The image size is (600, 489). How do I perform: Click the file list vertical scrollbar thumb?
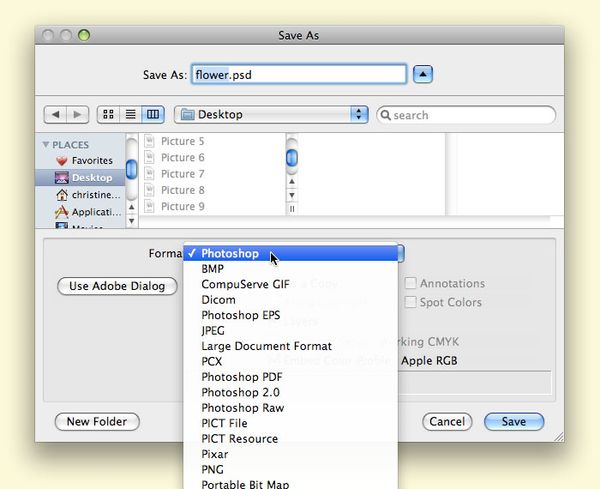[x=292, y=158]
